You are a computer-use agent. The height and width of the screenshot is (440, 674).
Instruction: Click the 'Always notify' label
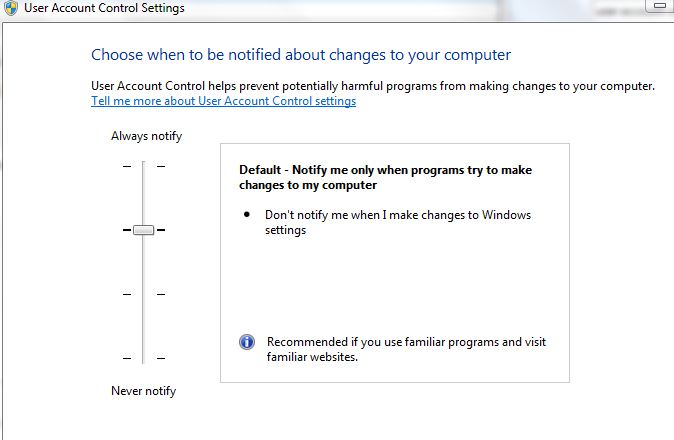146,136
